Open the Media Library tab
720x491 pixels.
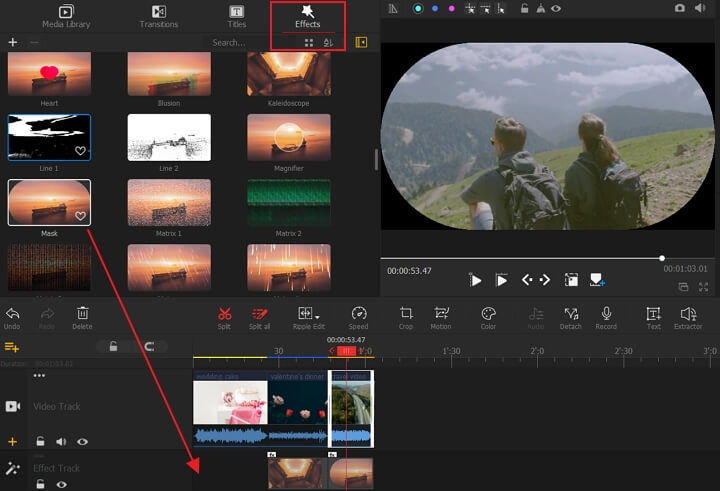pyautogui.click(x=66, y=15)
